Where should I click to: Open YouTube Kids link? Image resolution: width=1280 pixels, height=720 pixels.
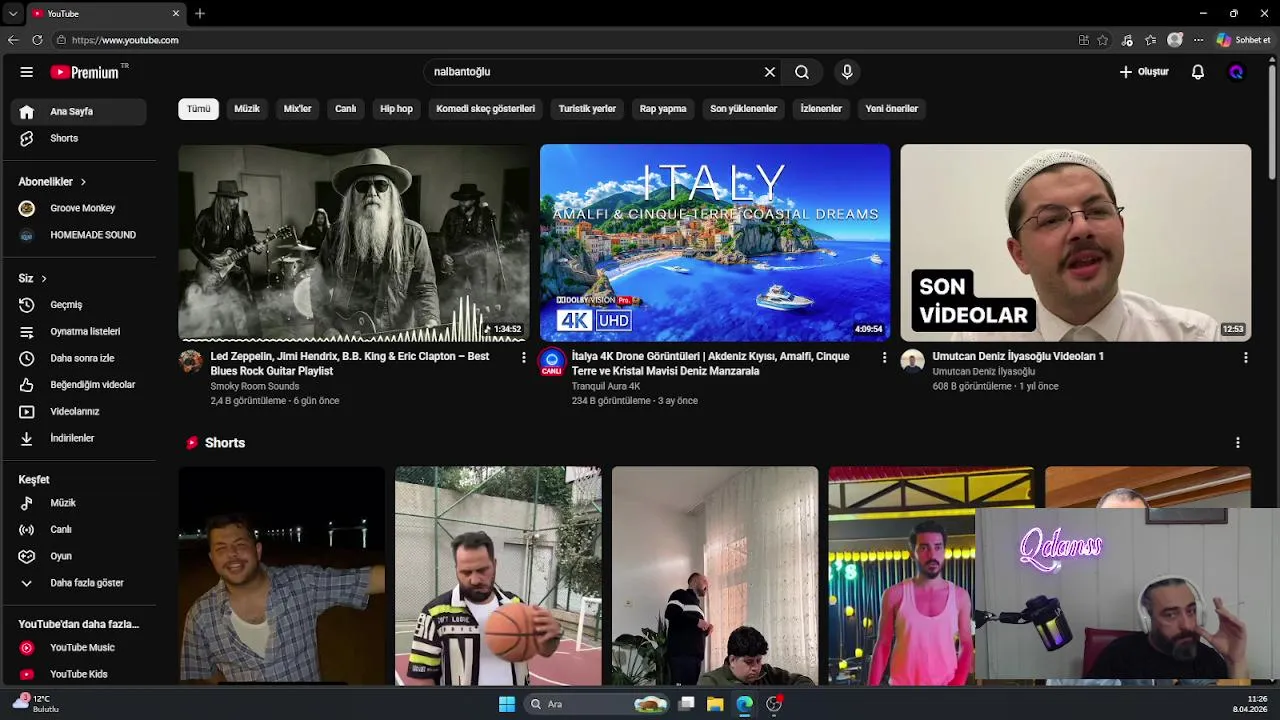79,674
